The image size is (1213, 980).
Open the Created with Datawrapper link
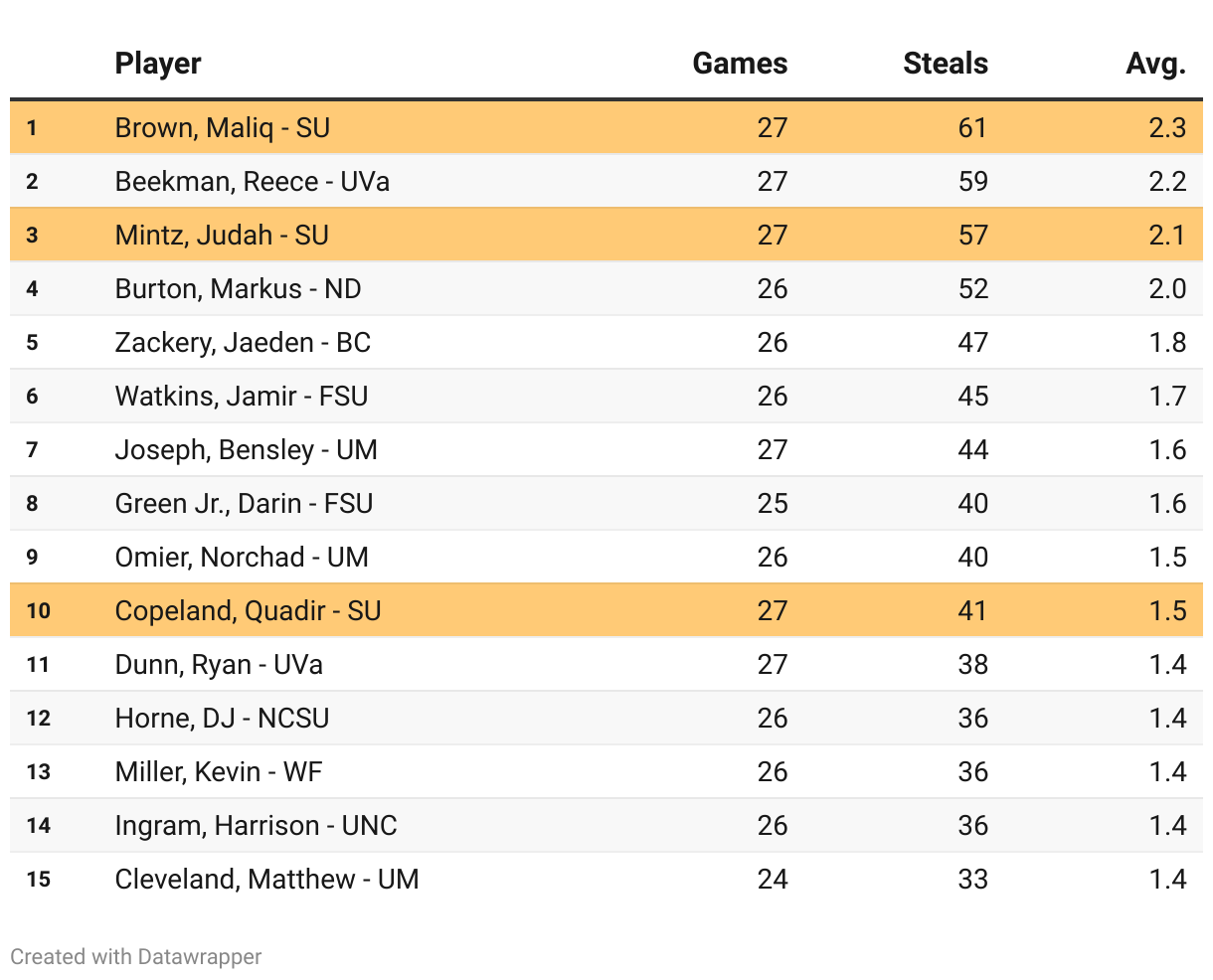coord(136,956)
